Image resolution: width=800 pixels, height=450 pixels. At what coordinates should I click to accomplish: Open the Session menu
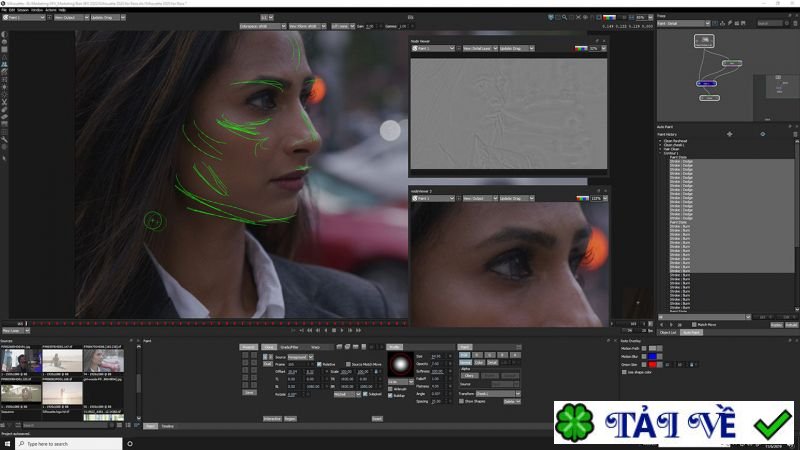click(23, 10)
